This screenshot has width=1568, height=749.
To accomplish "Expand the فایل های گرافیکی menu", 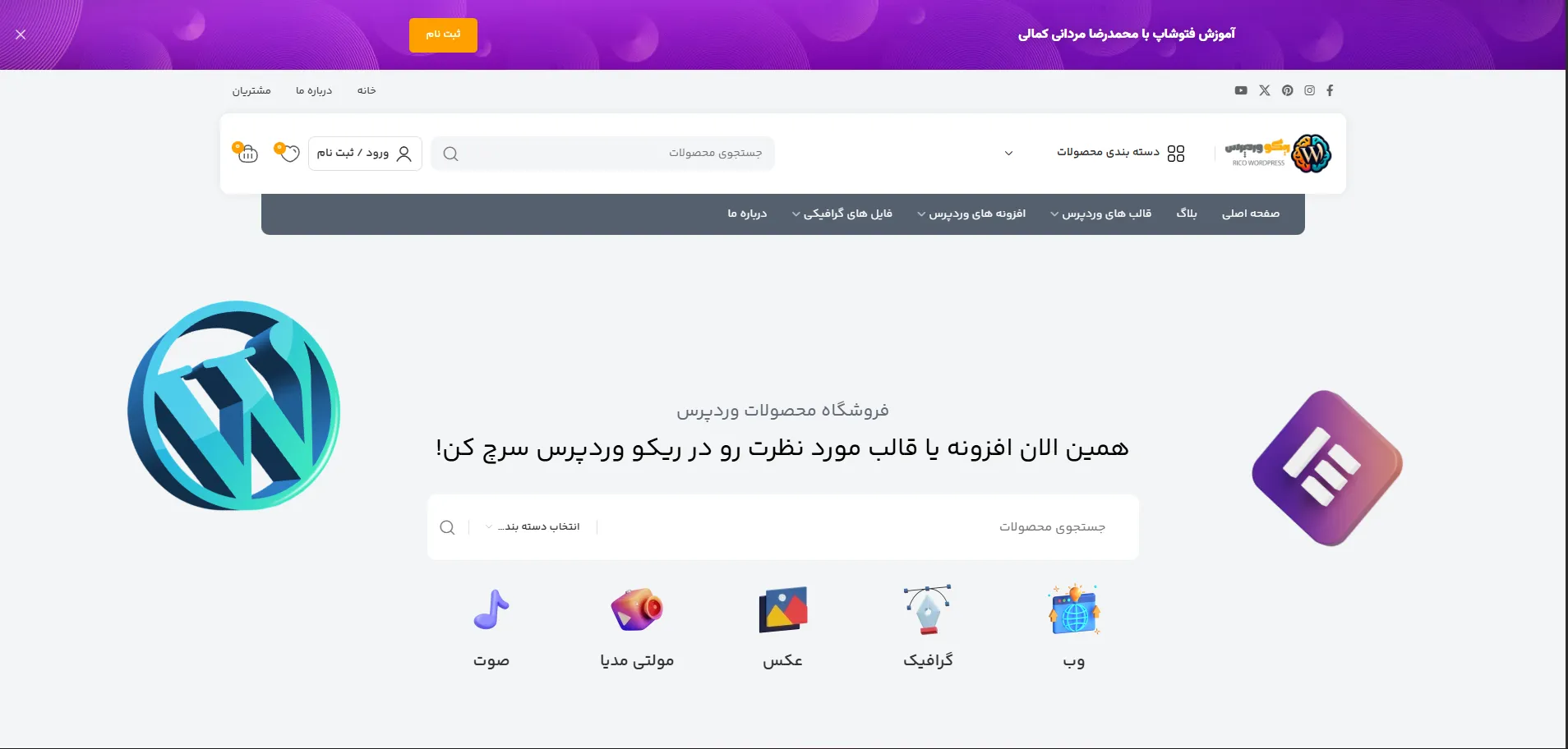I will click(x=842, y=214).
